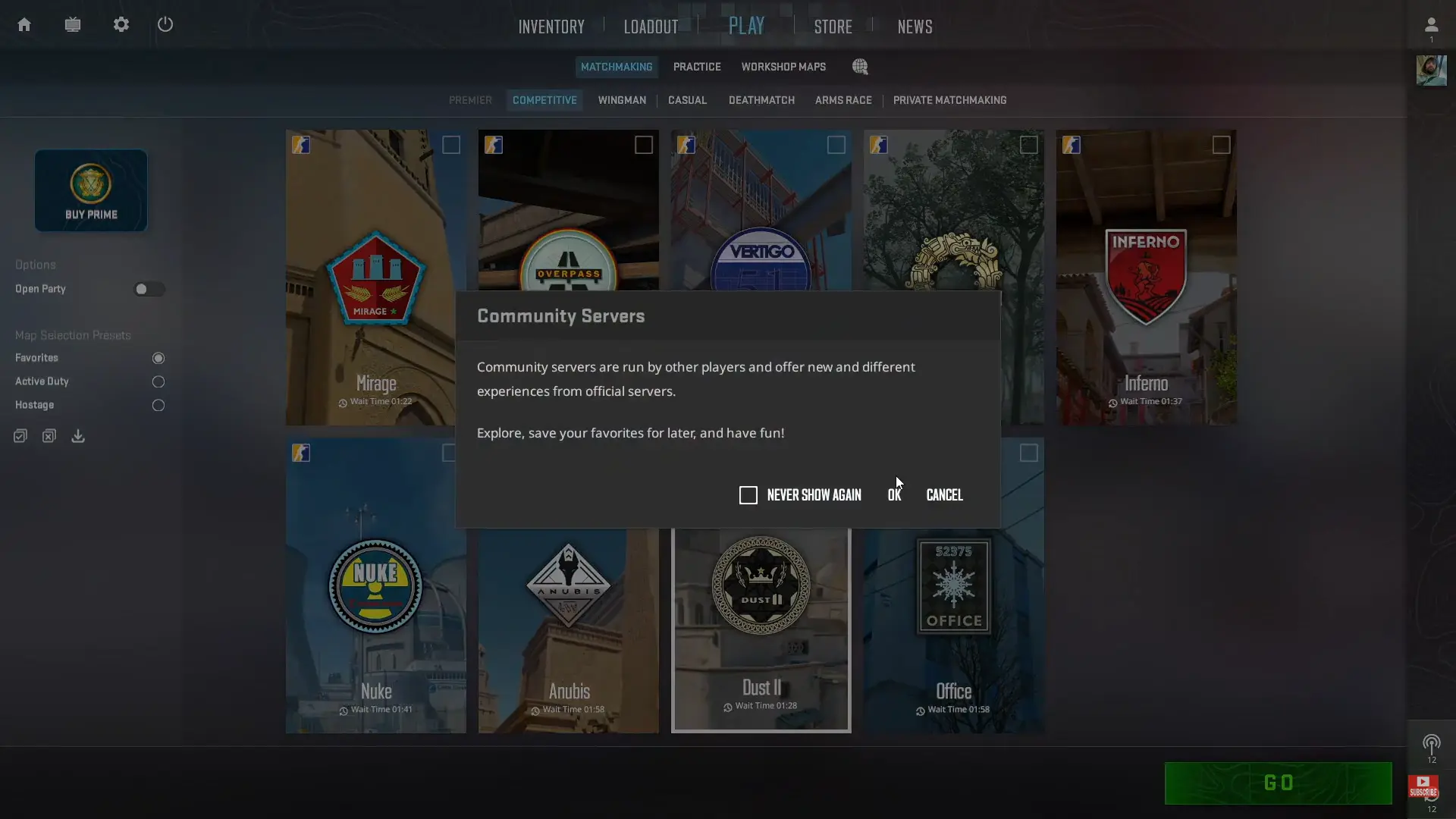The width and height of the screenshot is (1456, 819).
Task: Select the Mirage map tile
Action: point(376,278)
